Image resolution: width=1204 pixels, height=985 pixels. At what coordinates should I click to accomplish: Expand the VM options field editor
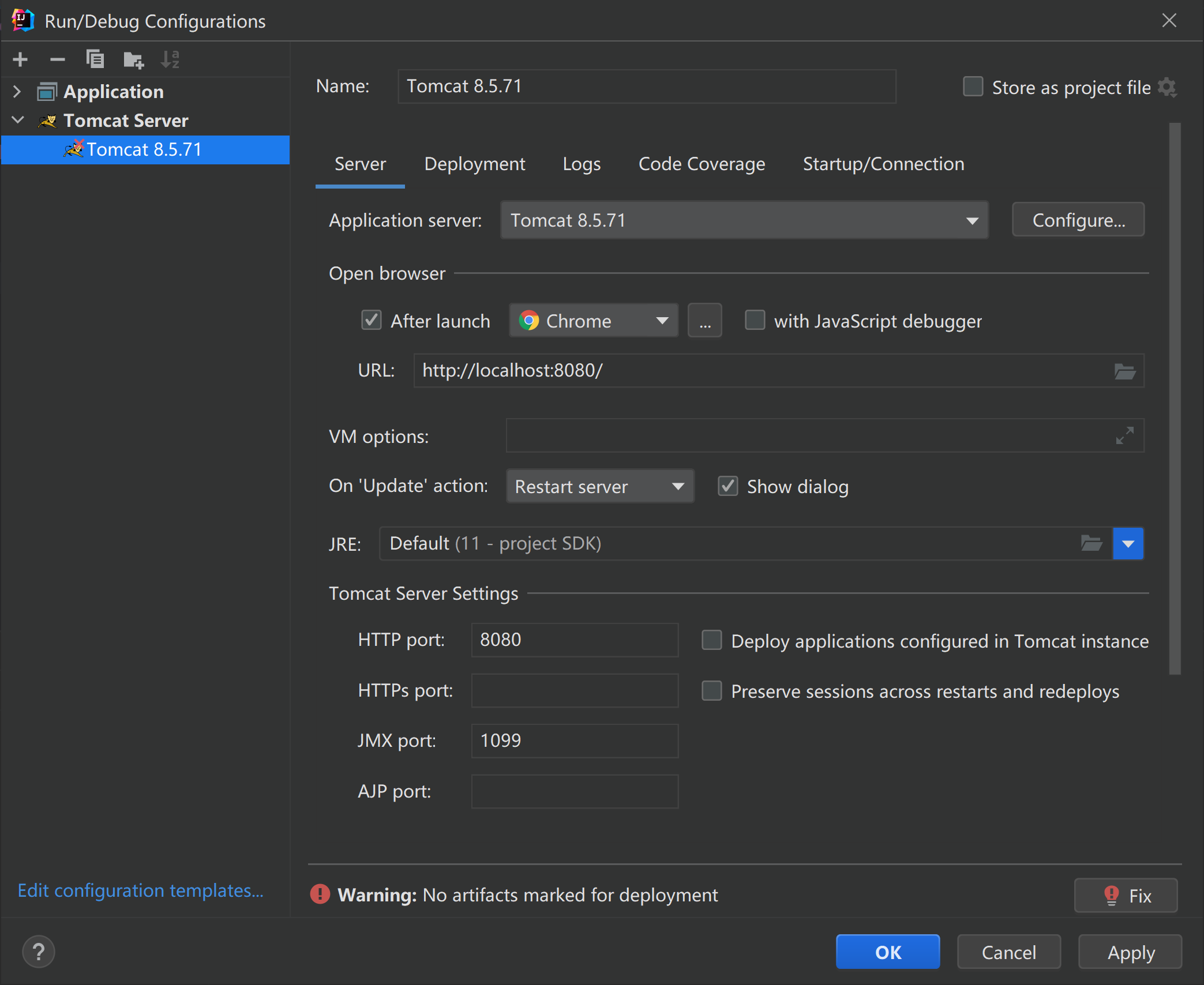1124,436
